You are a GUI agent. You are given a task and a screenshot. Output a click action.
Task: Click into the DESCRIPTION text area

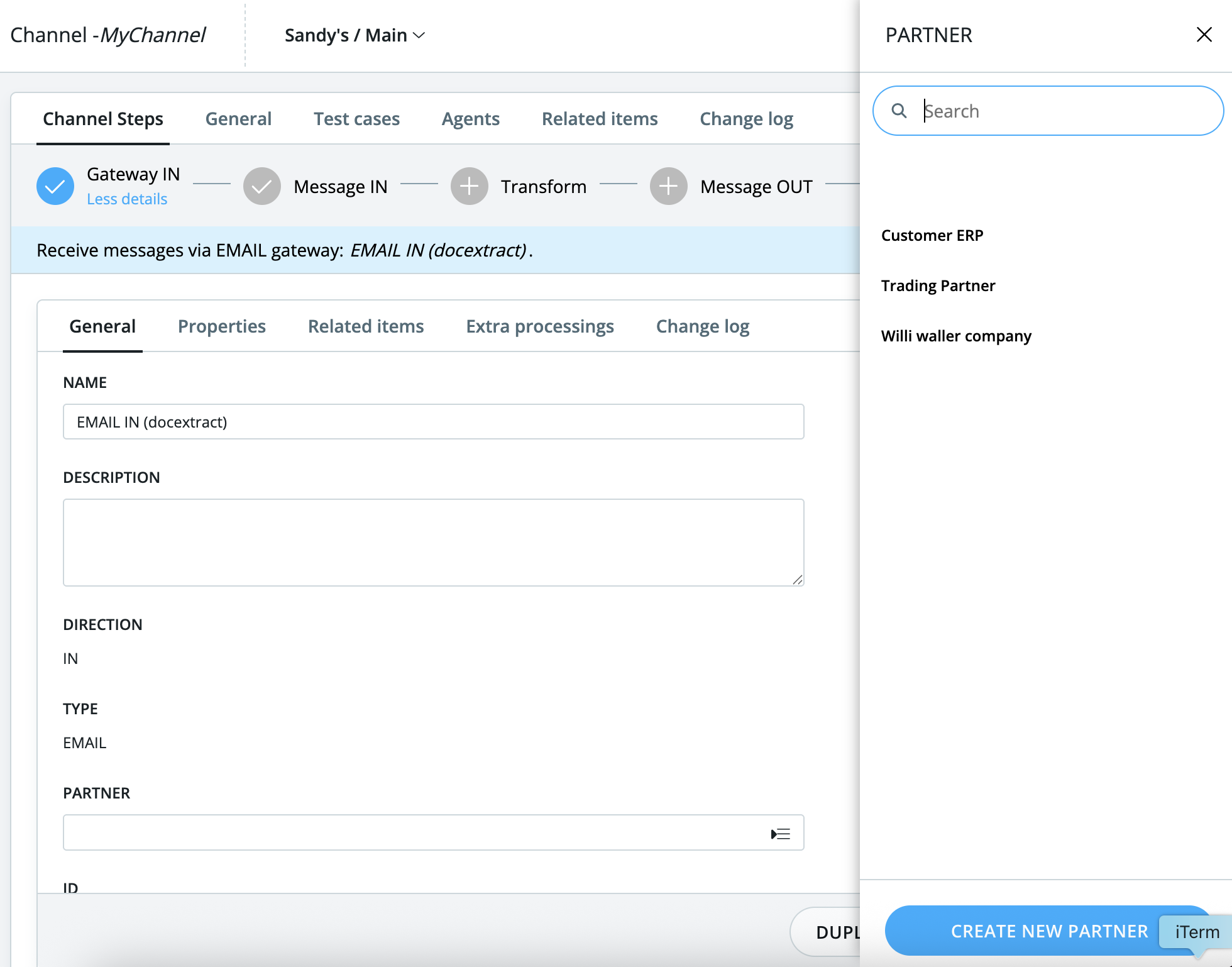[433, 542]
